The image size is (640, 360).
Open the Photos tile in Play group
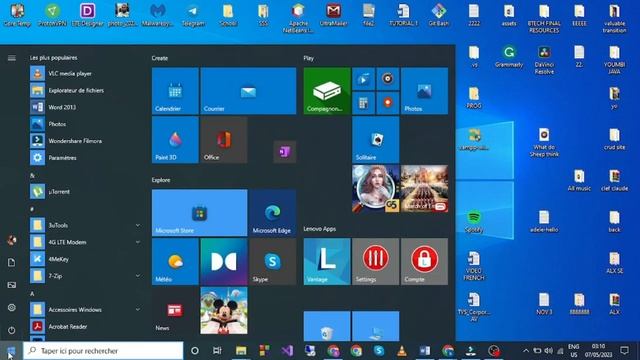pyautogui.click(x=424, y=91)
